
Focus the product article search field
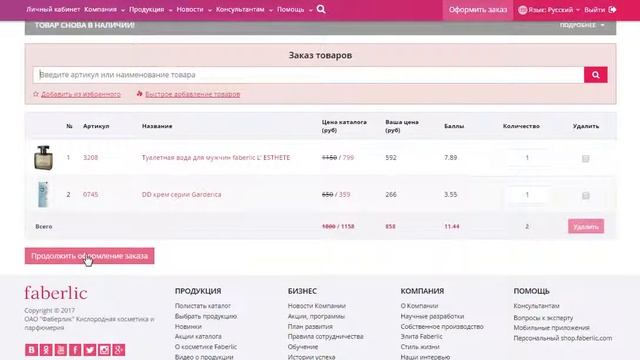[x=309, y=75]
